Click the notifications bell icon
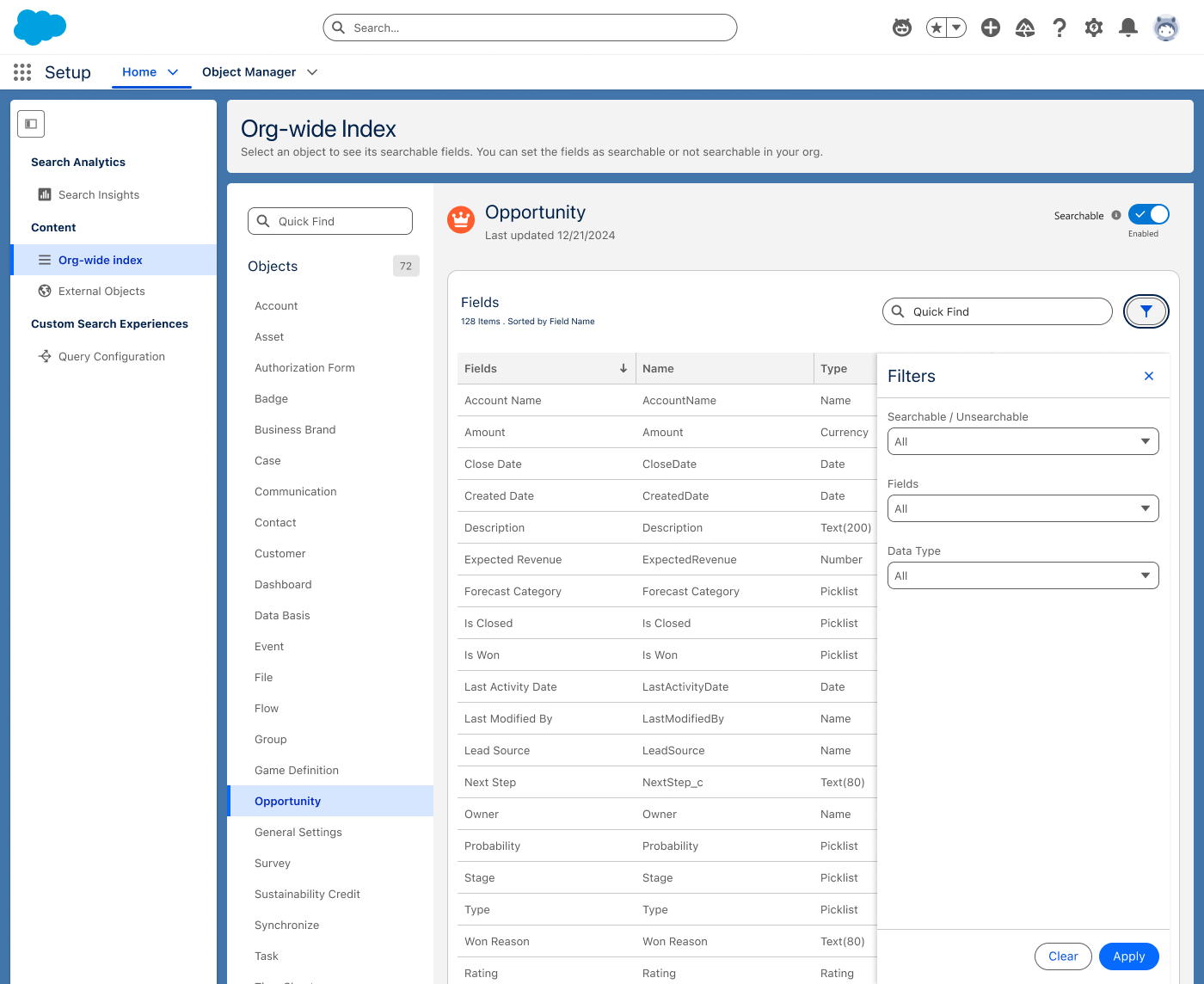 tap(1127, 28)
